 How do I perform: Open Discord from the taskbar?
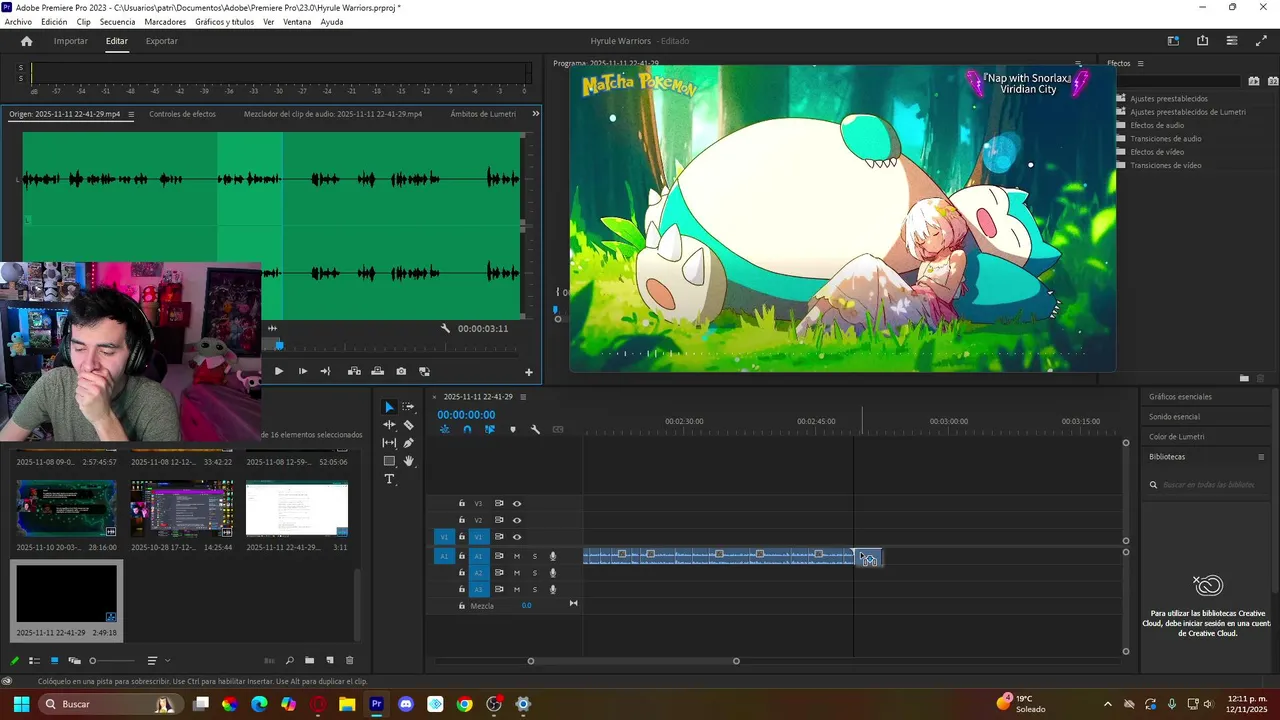406,704
